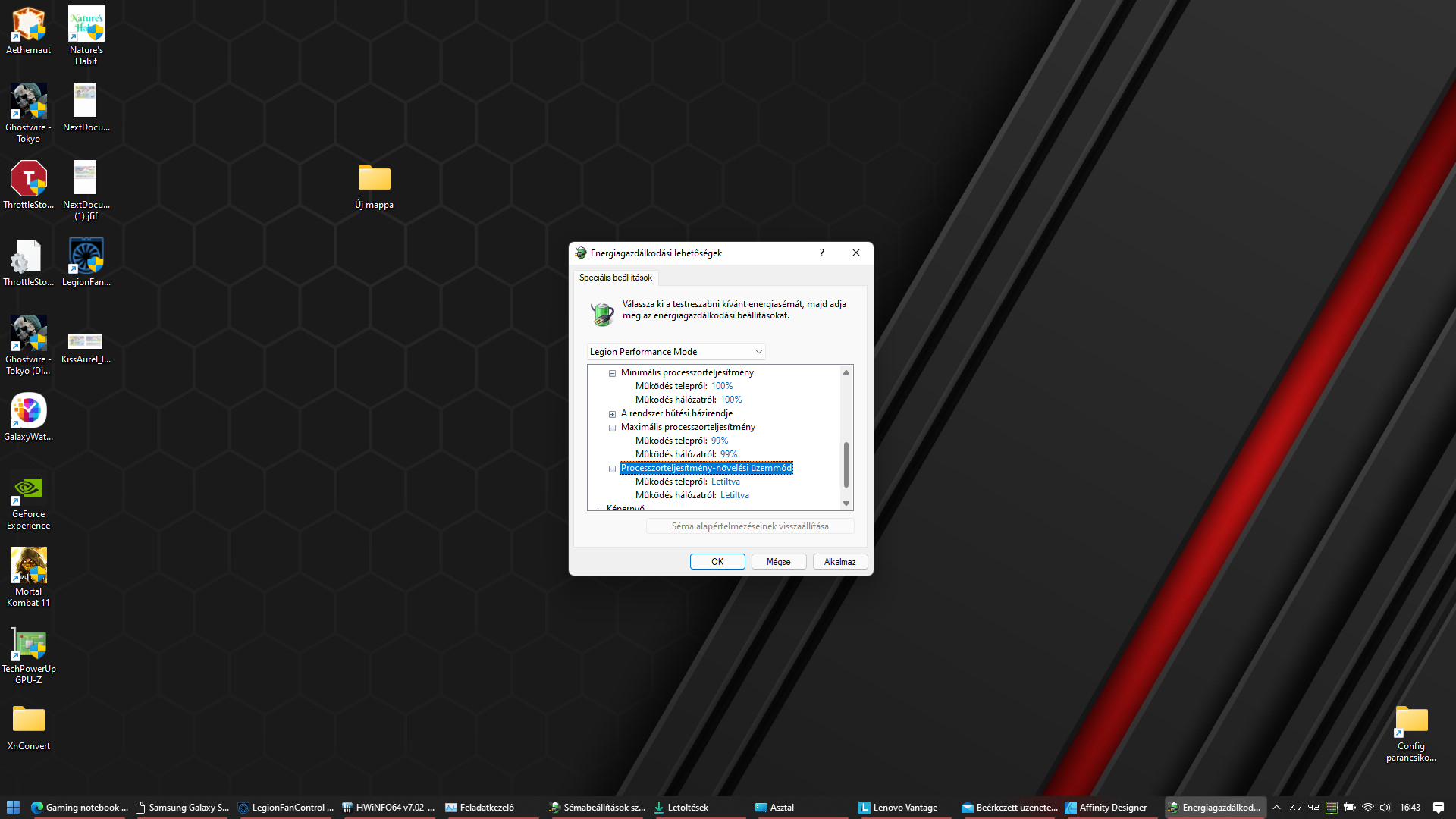
Task: Switch to Samsung Galaxy S... taskbar item
Action: point(182,807)
